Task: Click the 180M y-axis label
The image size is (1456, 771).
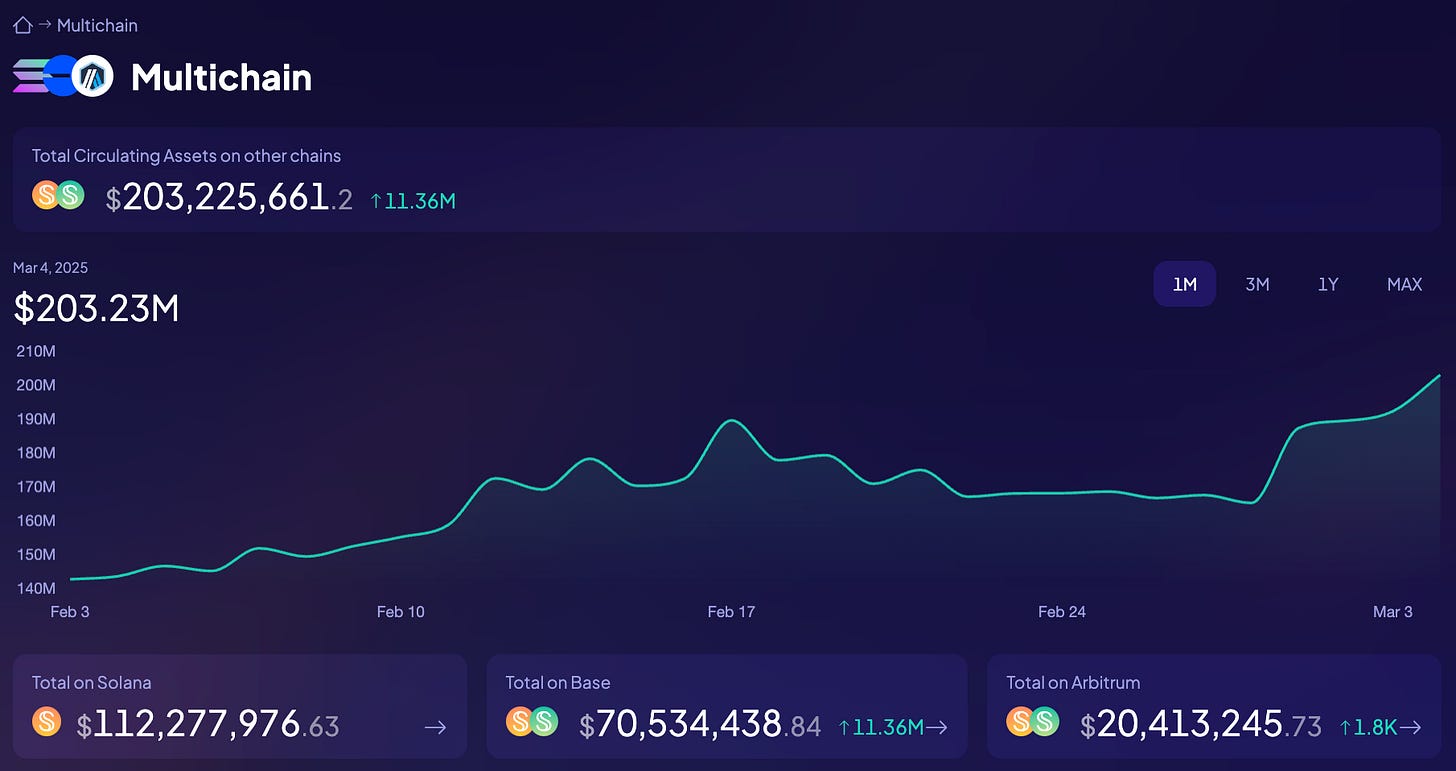Action: coord(36,453)
